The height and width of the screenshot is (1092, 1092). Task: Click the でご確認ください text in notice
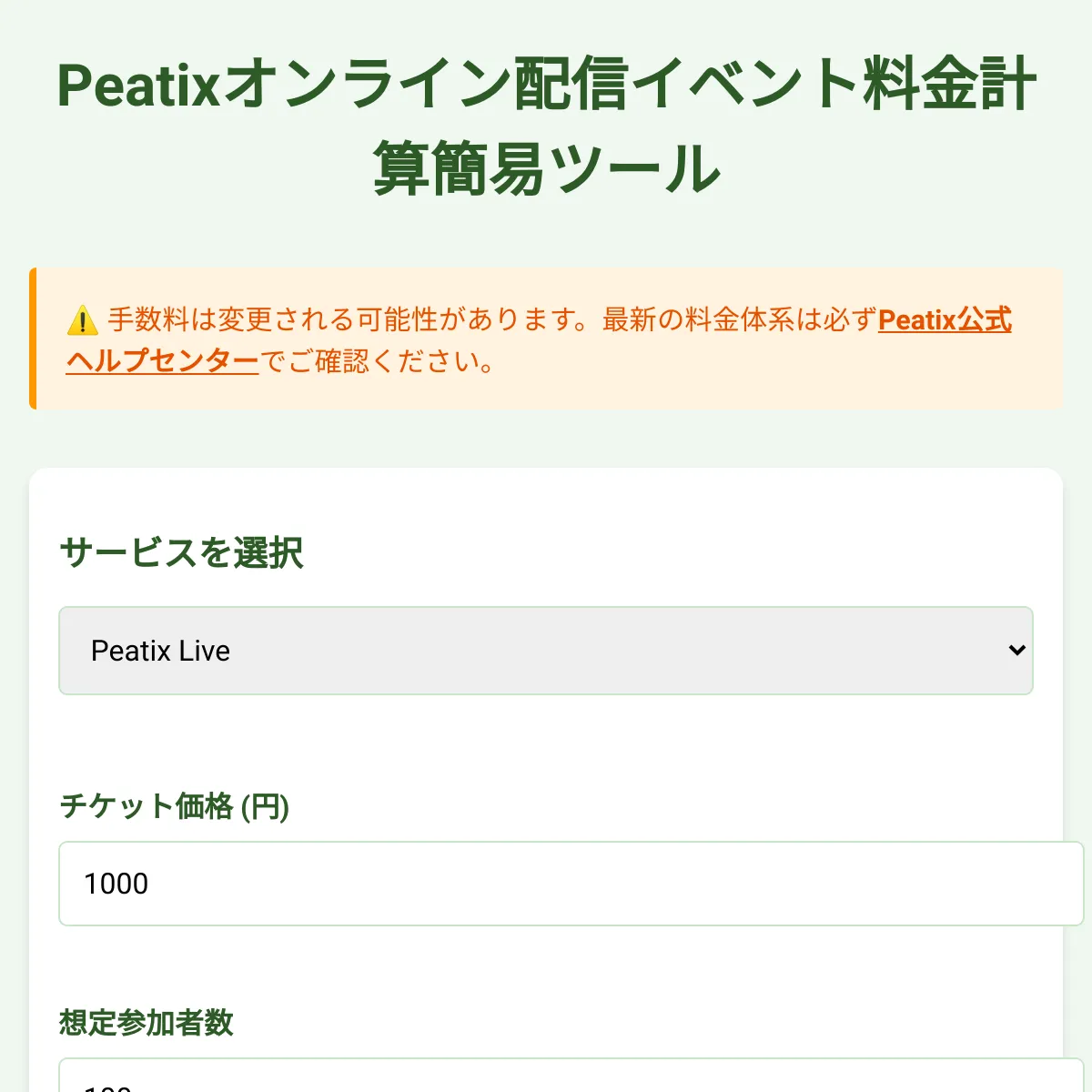point(378,361)
